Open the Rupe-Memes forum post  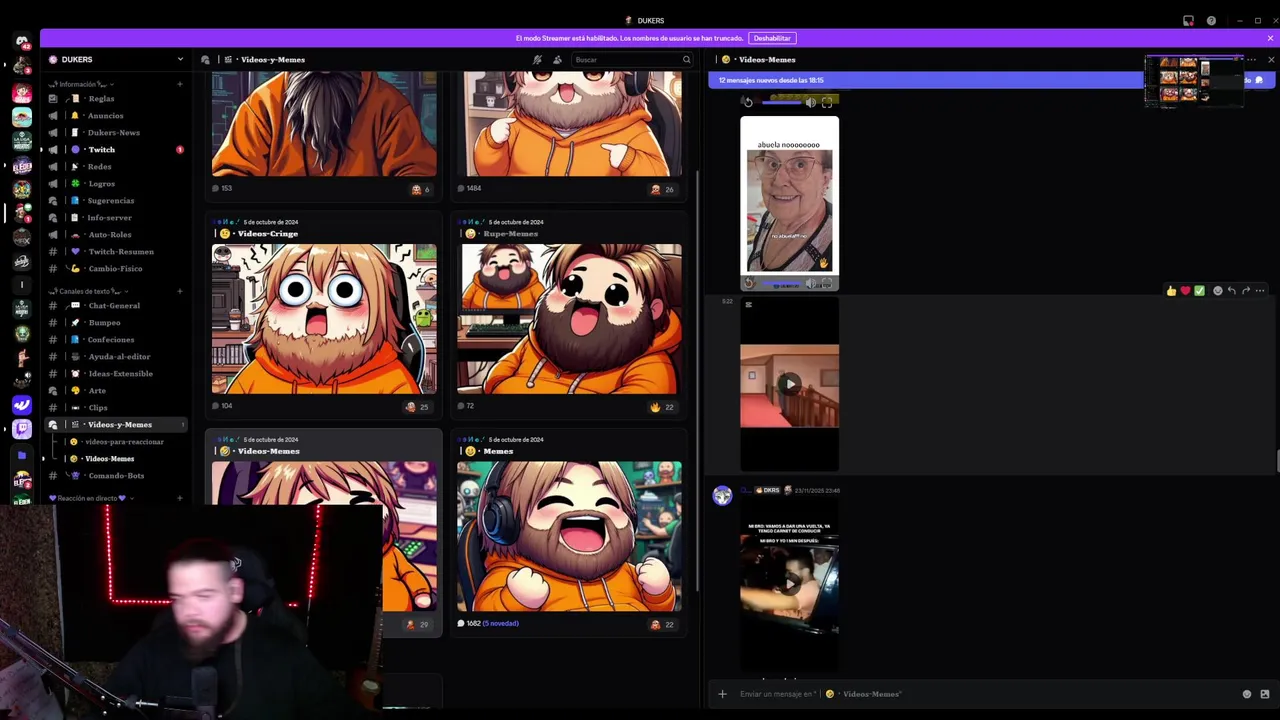[569, 313]
